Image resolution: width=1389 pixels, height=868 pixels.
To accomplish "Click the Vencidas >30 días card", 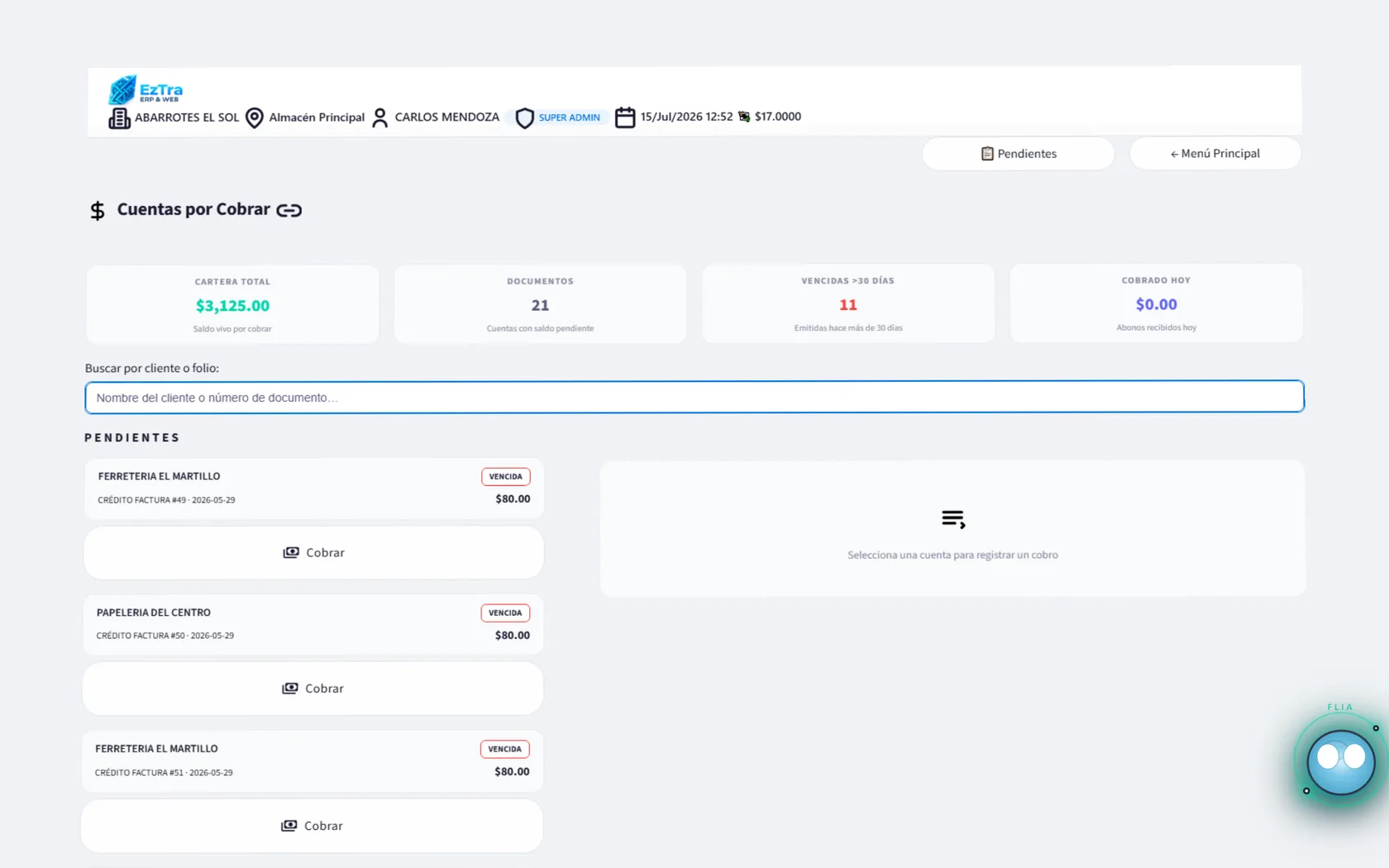I will pyautogui.click(x=848, y=303).
